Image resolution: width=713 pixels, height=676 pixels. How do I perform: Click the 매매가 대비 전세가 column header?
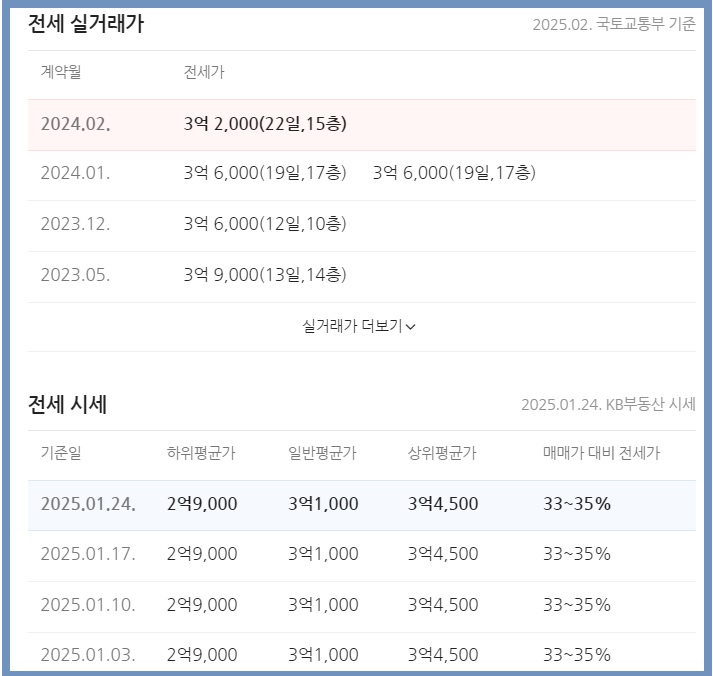[x=601, y=453]
